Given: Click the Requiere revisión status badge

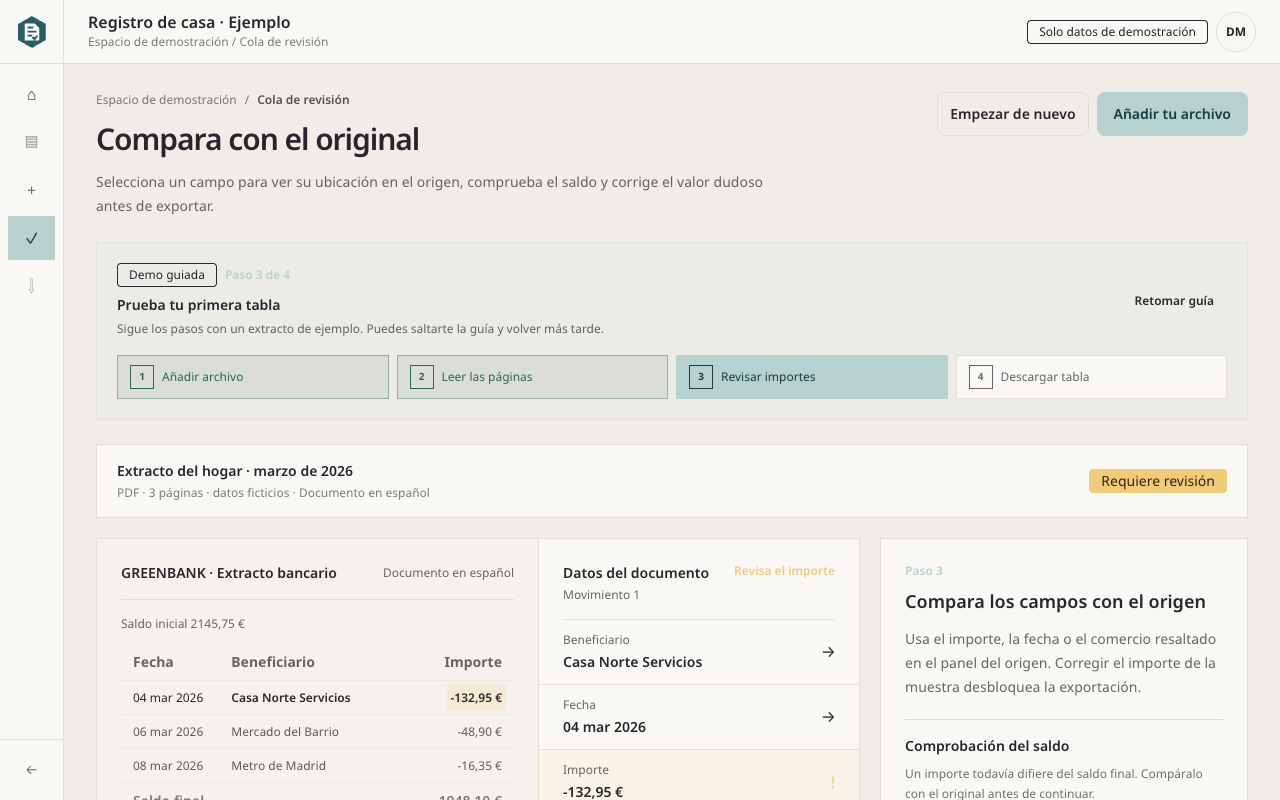Looking at the screenshot, I should [1158, 481].
